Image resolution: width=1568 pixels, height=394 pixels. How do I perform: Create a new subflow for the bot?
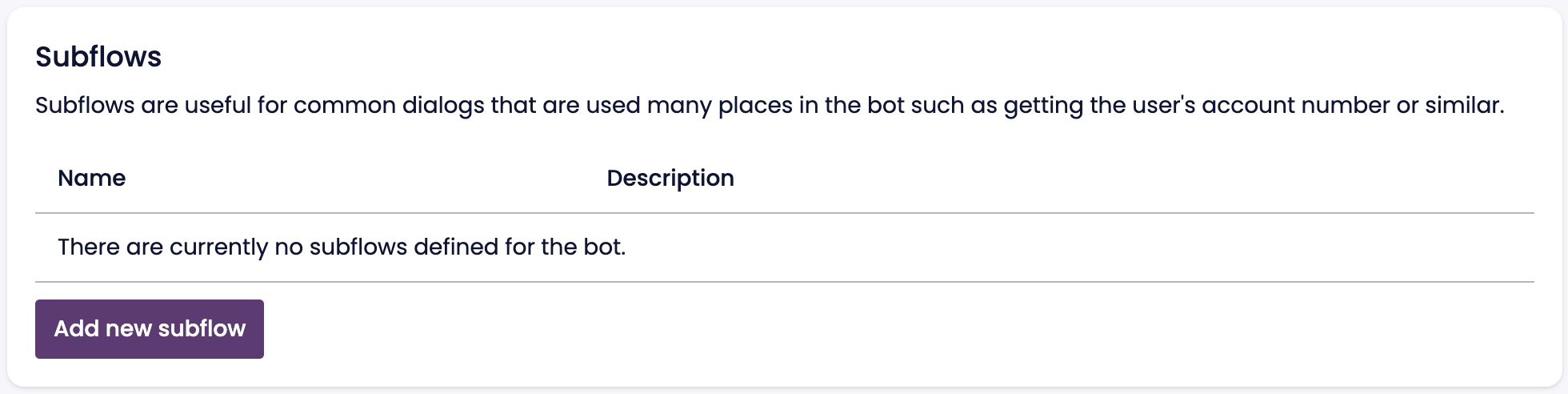coord(150,329)
